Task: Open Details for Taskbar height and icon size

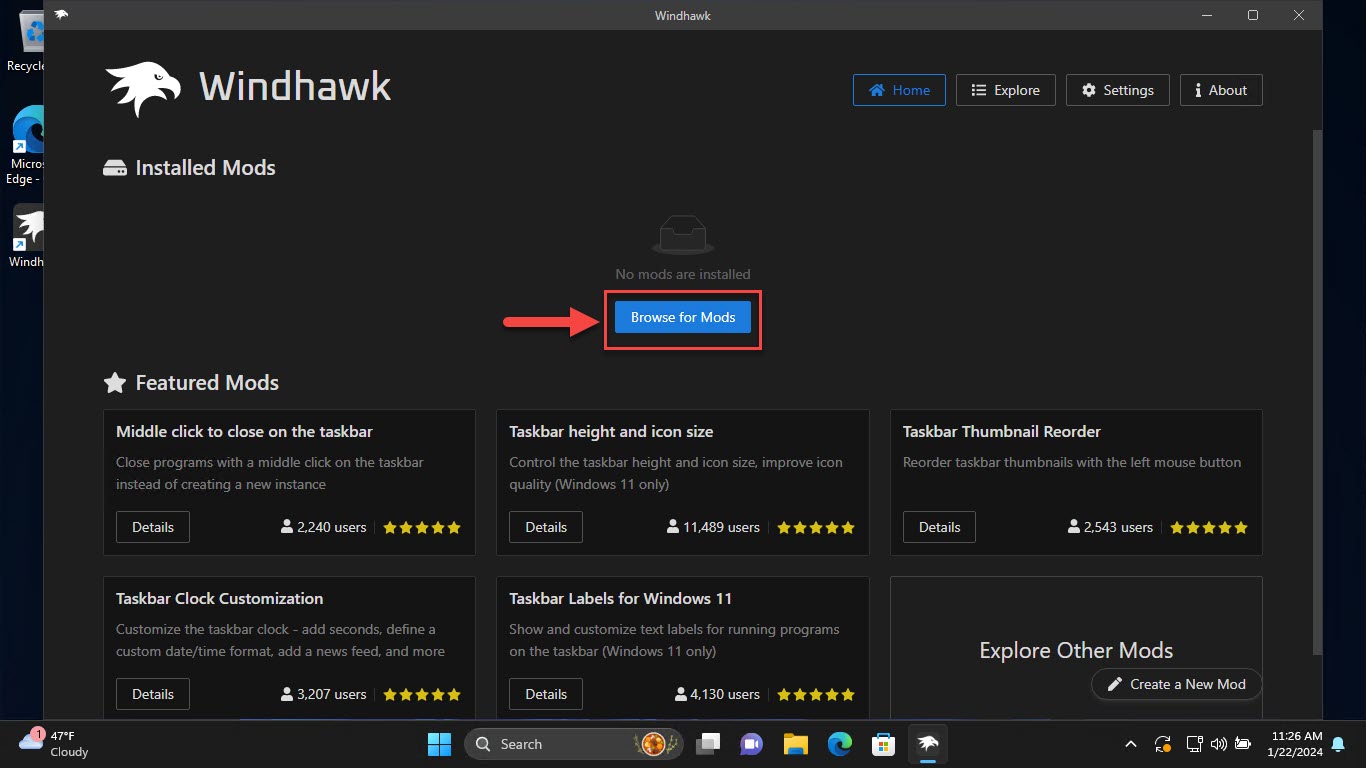Action: coord(546,527)
